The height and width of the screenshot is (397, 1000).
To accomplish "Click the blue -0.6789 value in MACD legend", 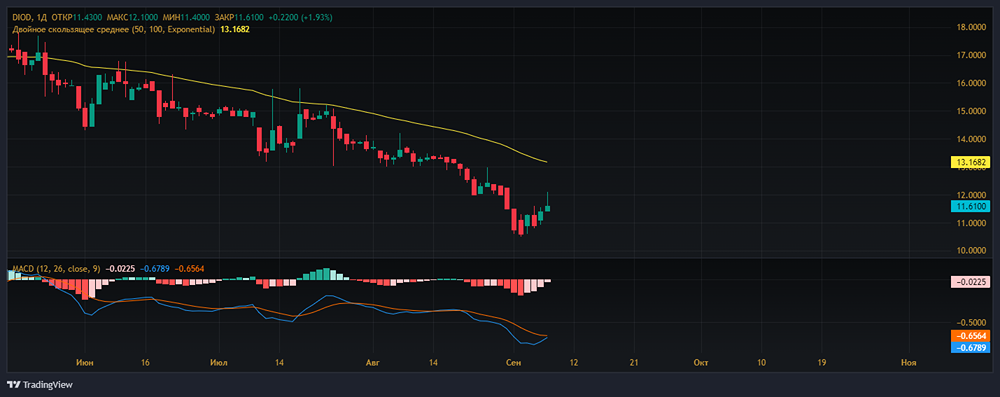I will pos(155,269).
